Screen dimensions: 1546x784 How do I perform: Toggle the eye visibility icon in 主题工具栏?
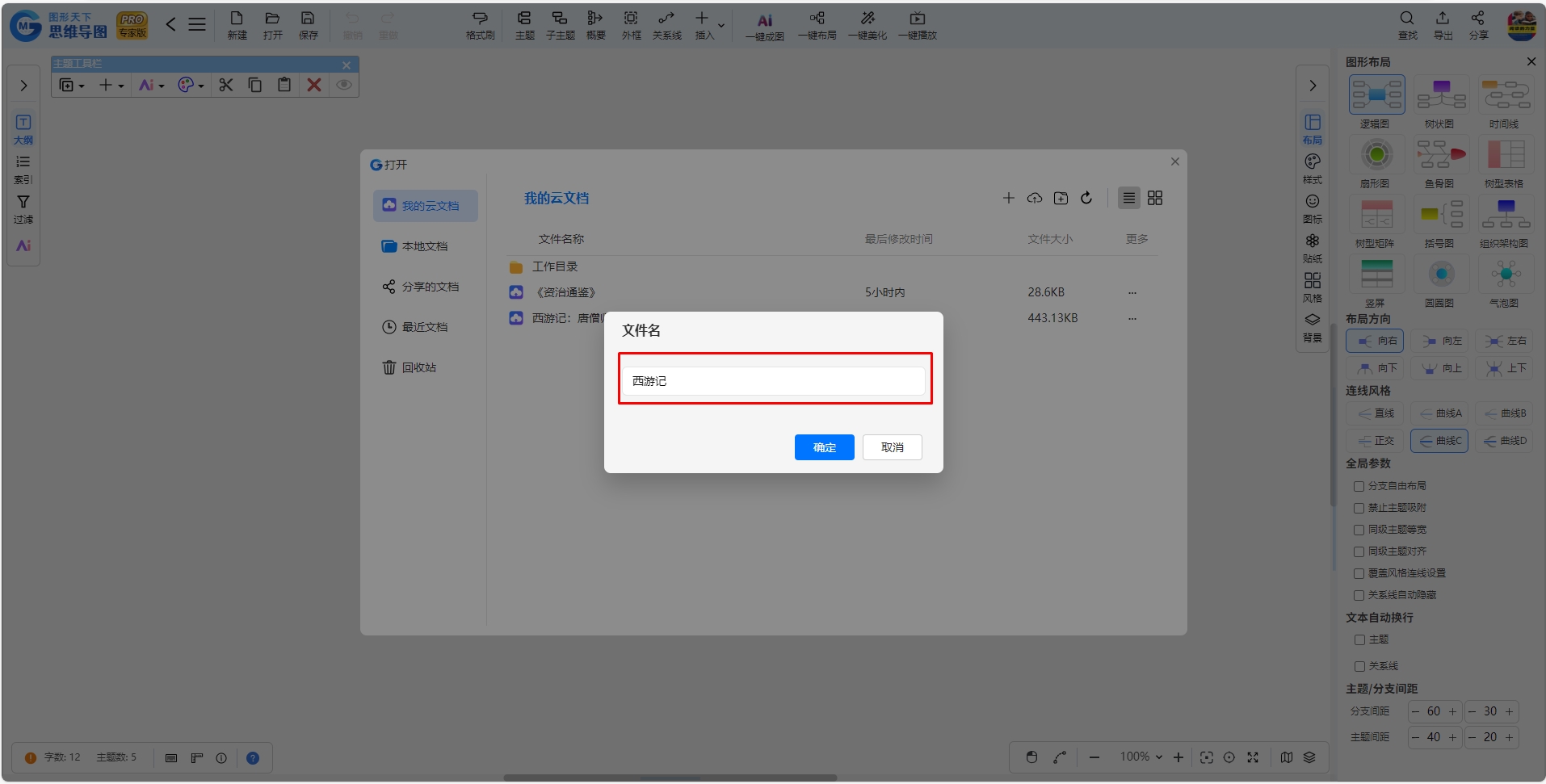(344, 85)
